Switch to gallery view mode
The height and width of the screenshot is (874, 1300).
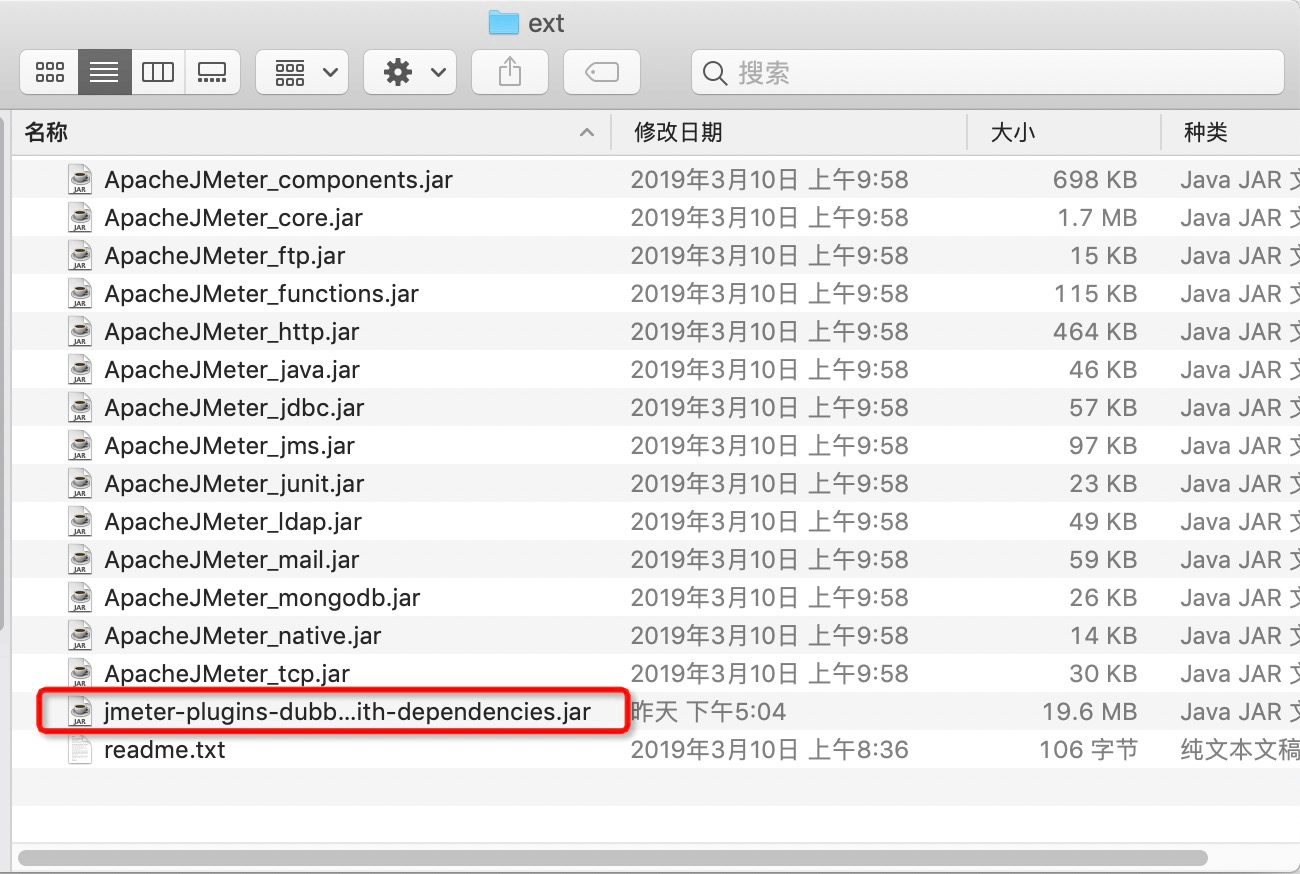point(212,72)
